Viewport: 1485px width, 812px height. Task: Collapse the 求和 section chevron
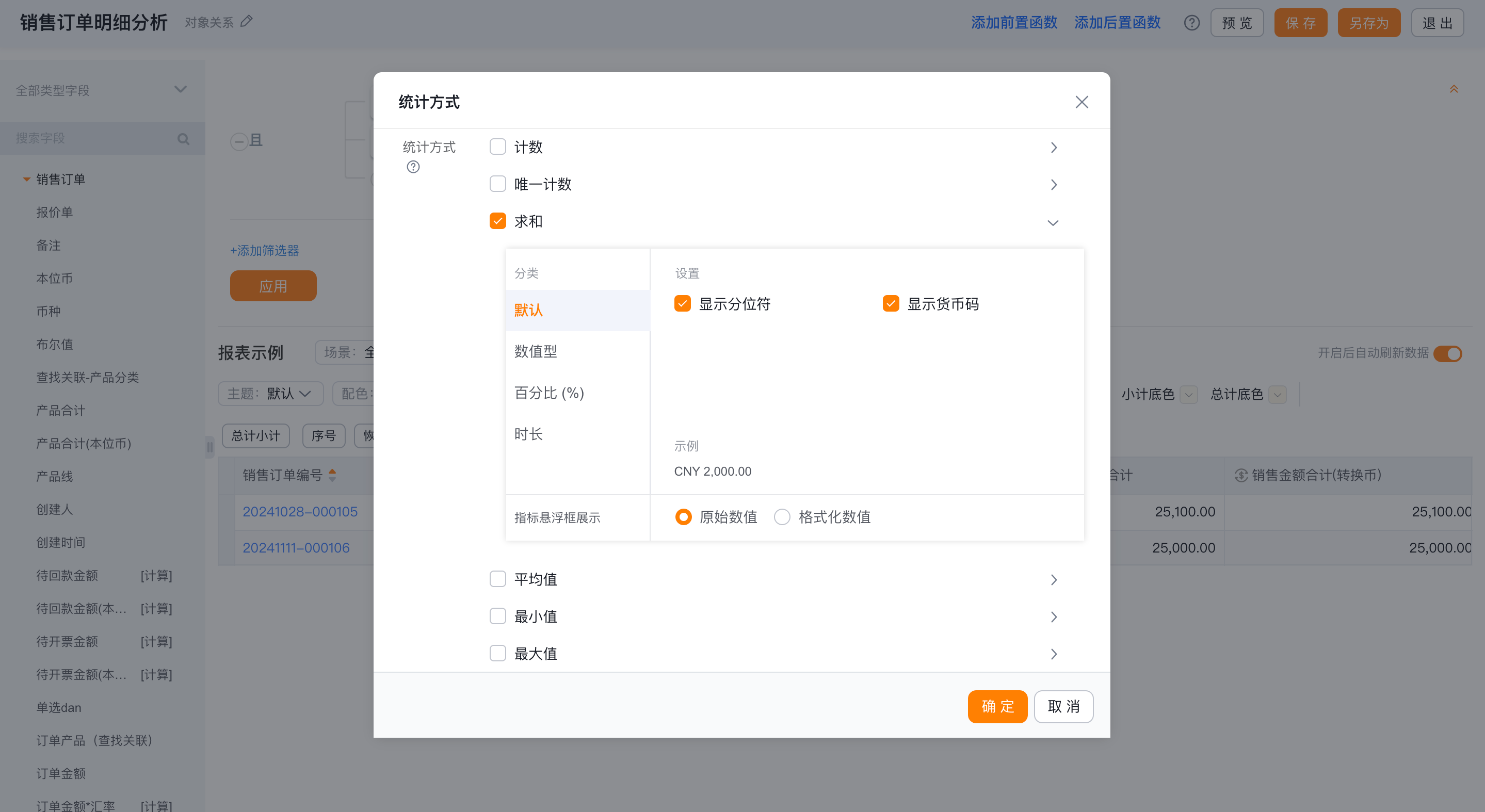1053,223
